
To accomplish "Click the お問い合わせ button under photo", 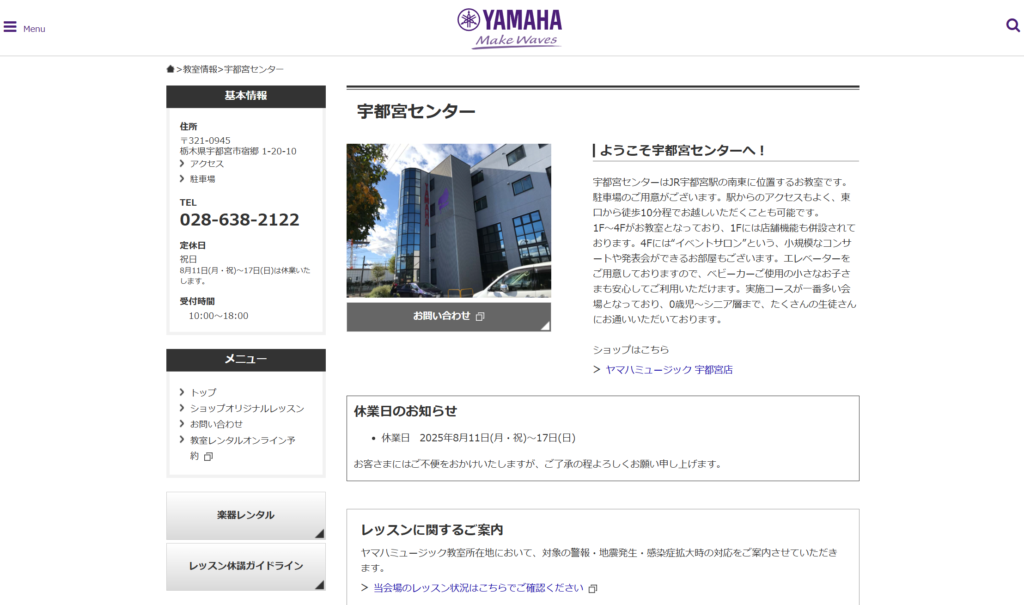I will click(x=449, y=316).
